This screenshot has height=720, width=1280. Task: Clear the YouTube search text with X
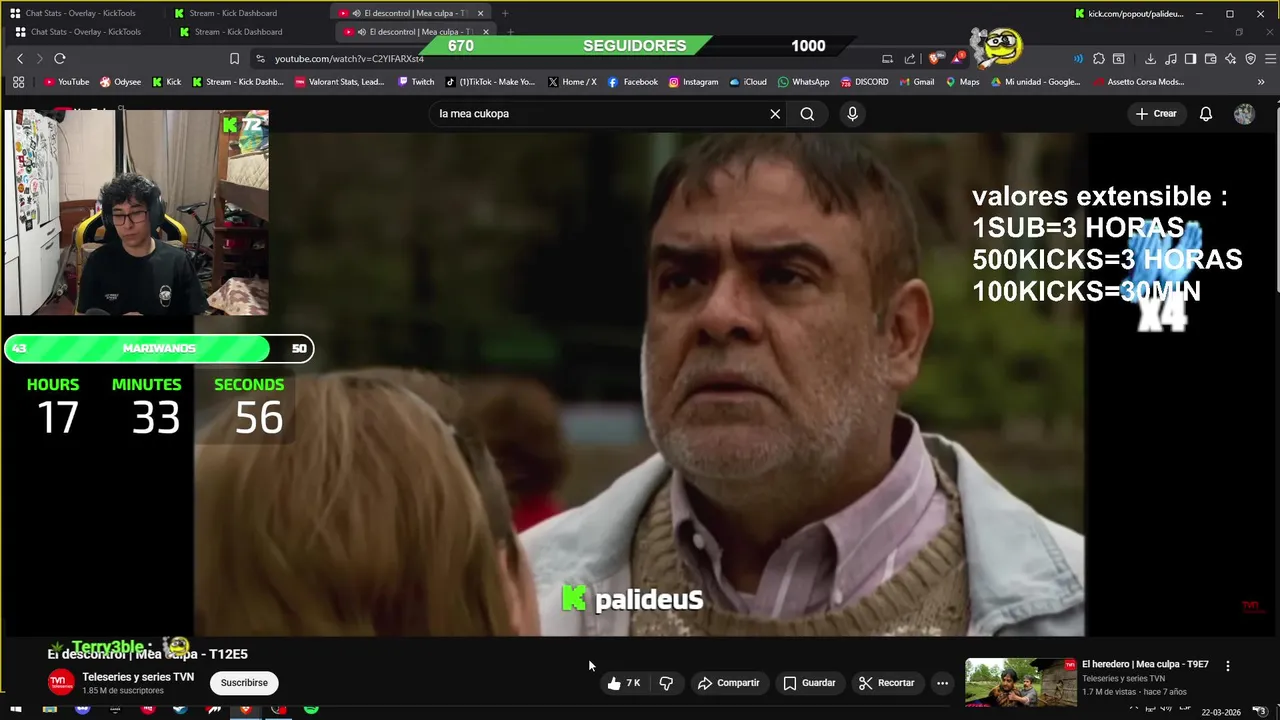[x=775, y=114]
